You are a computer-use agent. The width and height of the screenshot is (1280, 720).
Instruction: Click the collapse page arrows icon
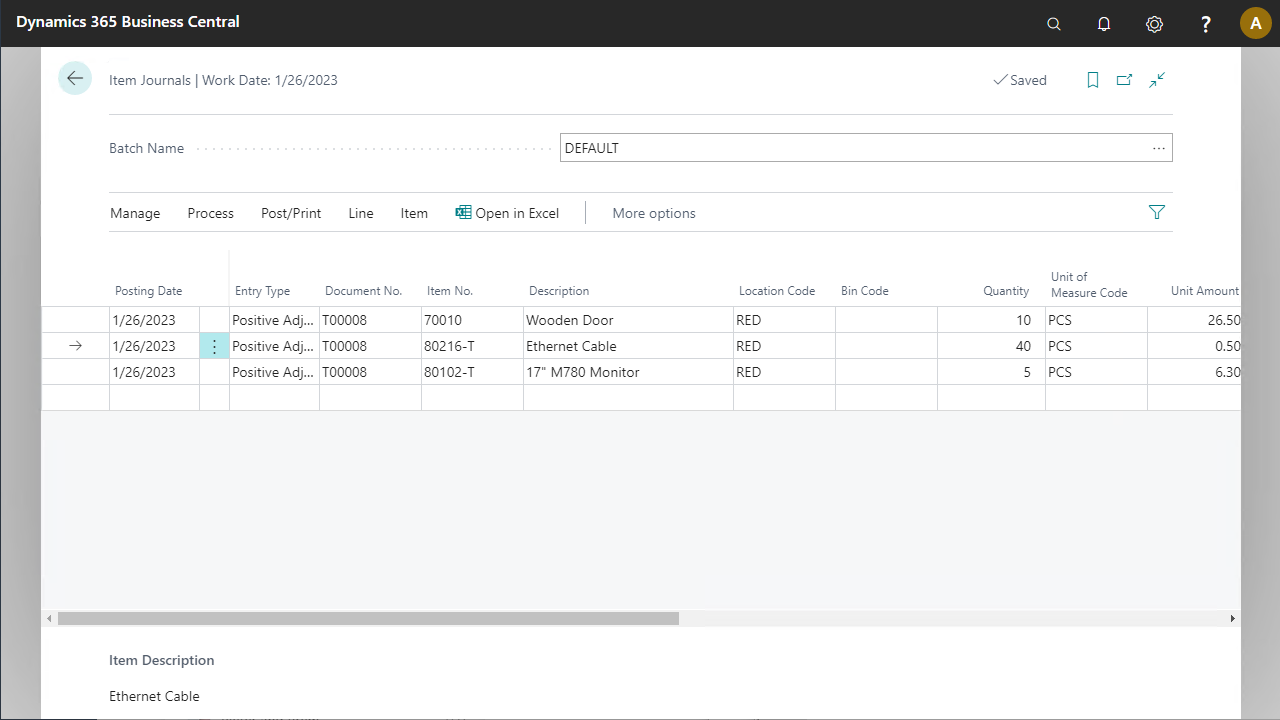(x=1157, y=80)
